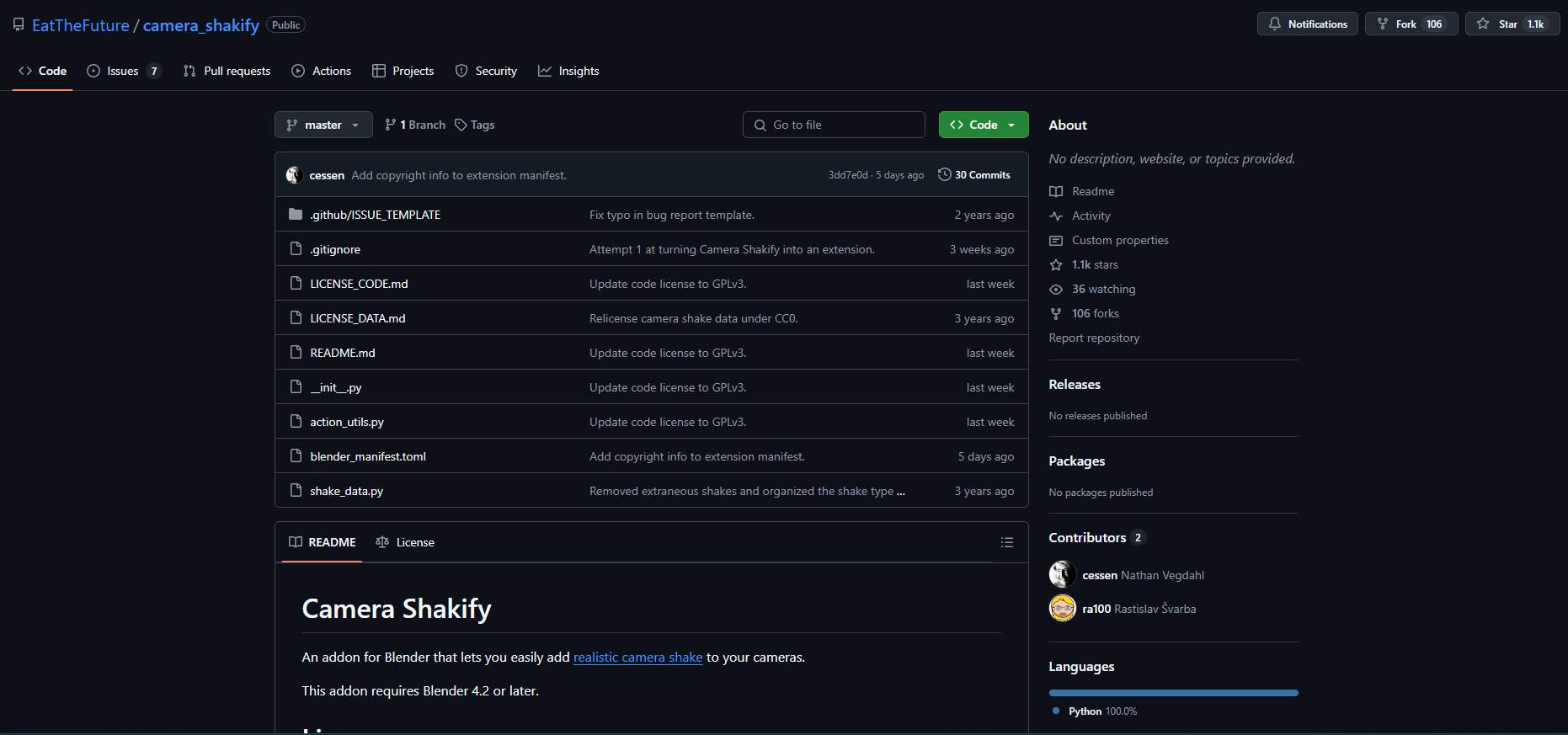Image resolution: width=1568 pixels, height=735 pixels.
Task: Open the action_utils.py file
Action: point(347,422)
